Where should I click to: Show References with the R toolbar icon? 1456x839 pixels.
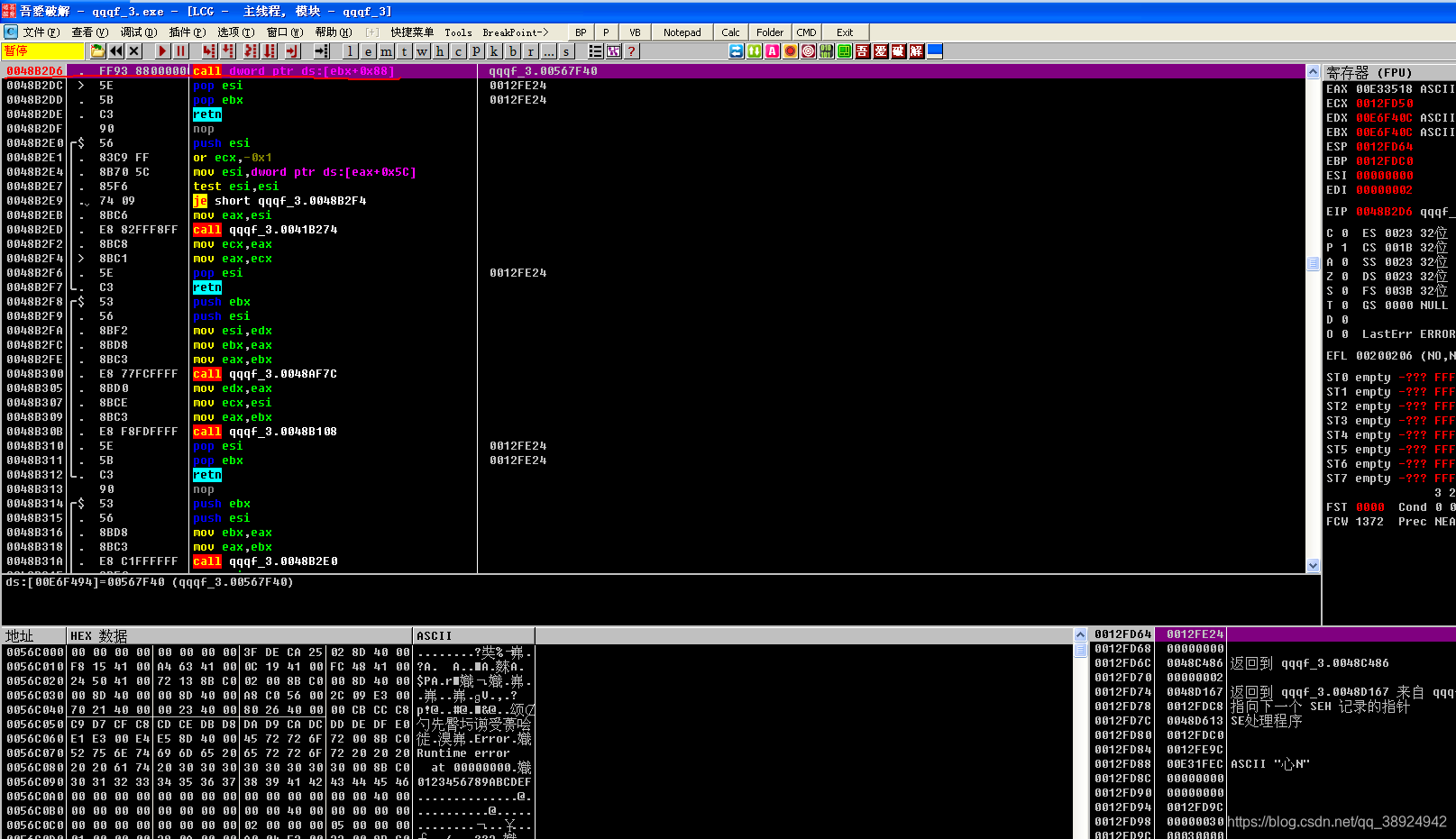(x=531, y=51)
